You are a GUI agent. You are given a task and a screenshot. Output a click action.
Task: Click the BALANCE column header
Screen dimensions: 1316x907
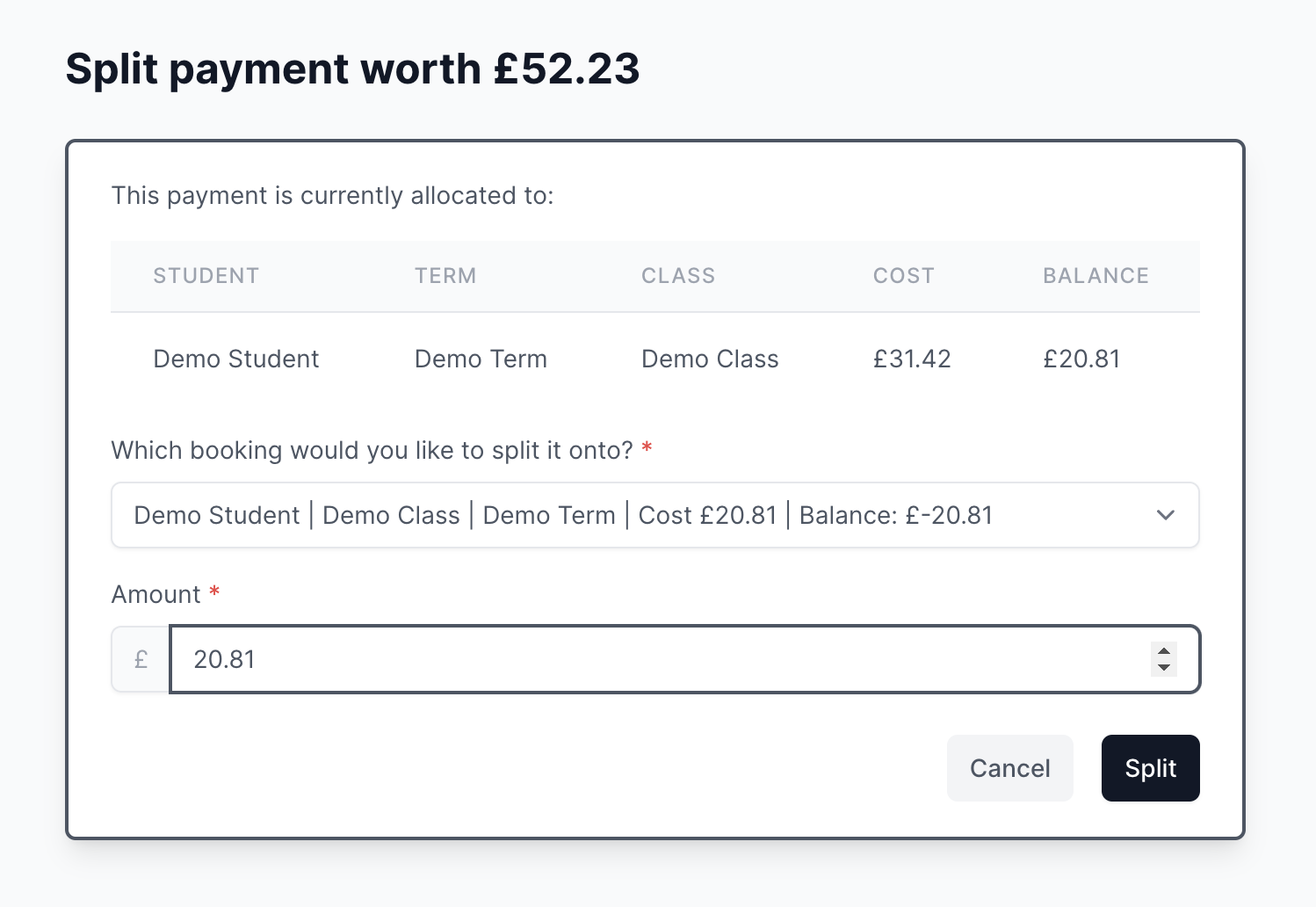pyautogui.click(x=1095, y=275)
